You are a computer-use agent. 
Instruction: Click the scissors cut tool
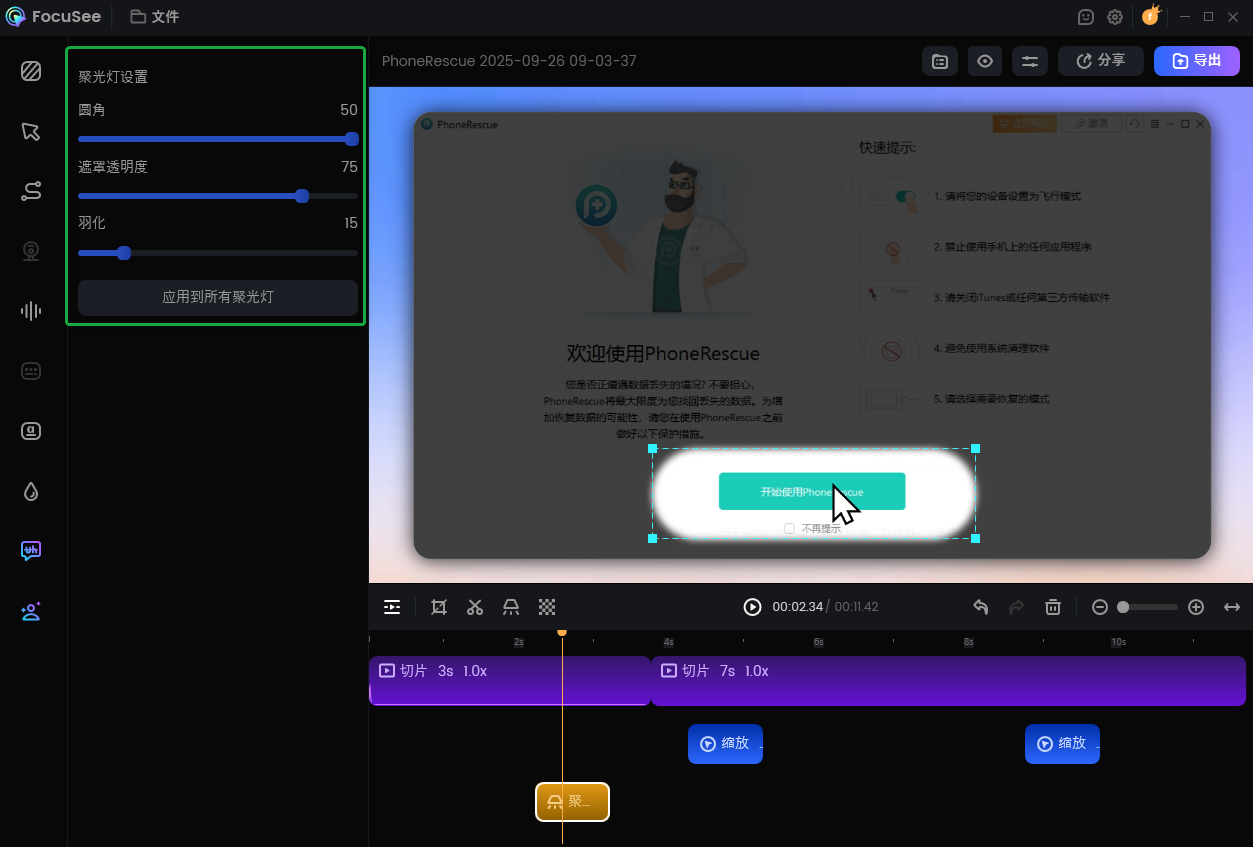pos(475,607)
